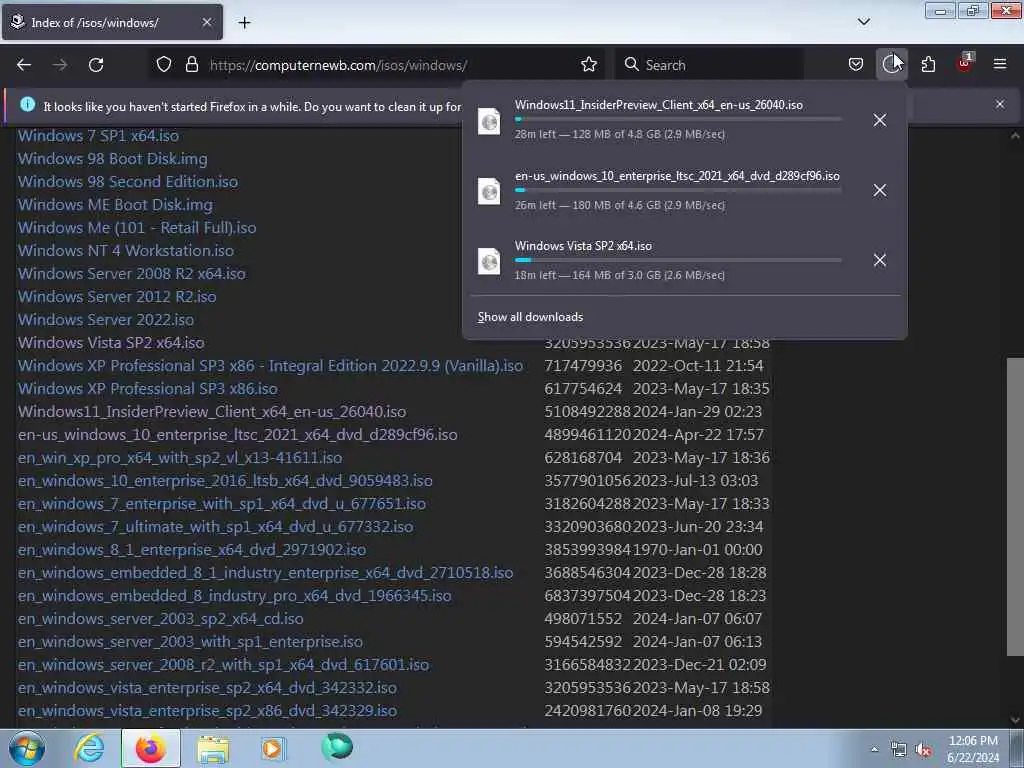Reload the current page
This screenshot has width=1024, height=768.
pos(96,65)
